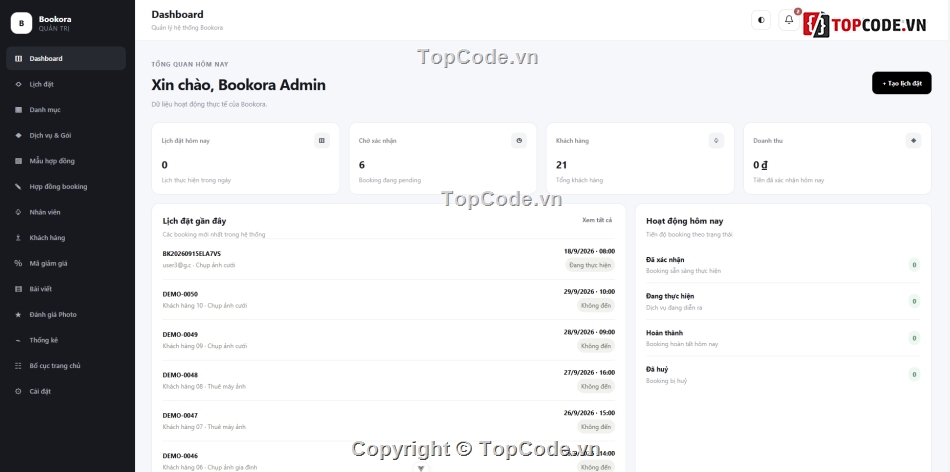Go to Khách hàng page in sidebar
The image size is (950, 472).
coord(66,238)
